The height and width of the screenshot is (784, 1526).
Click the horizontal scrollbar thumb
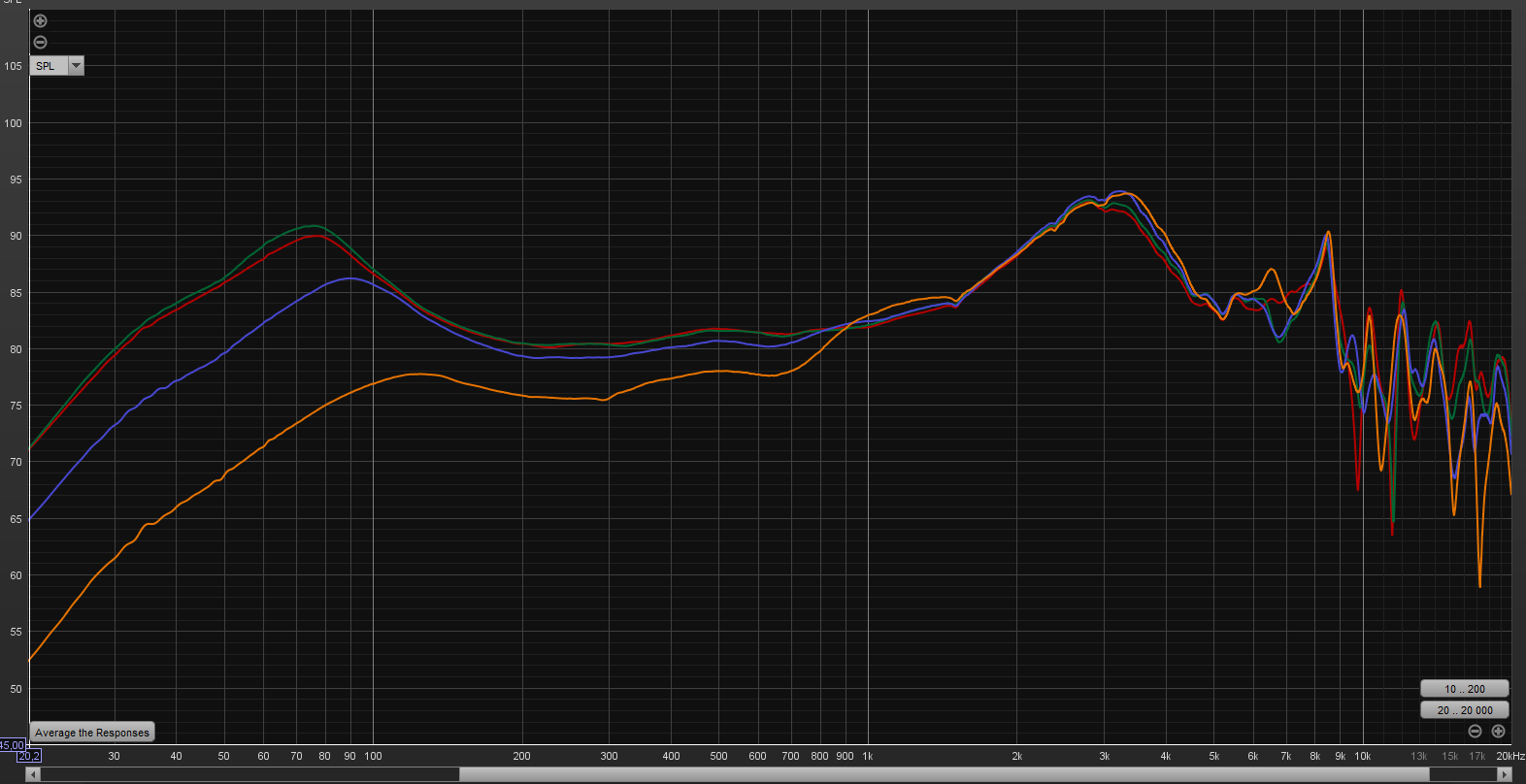coord(944,774)
